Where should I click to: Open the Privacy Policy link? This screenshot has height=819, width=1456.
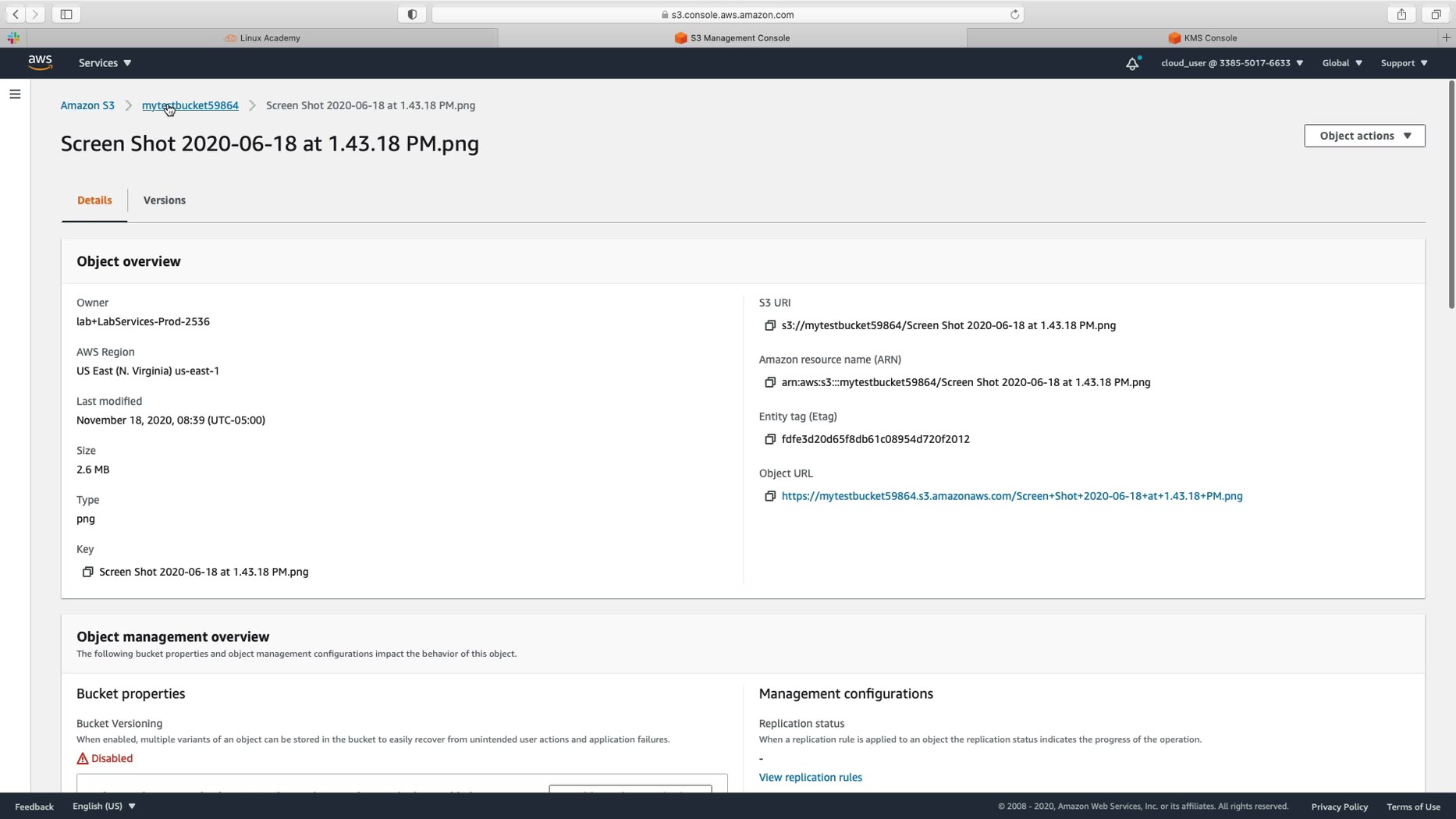click(x=1339, y=807)
